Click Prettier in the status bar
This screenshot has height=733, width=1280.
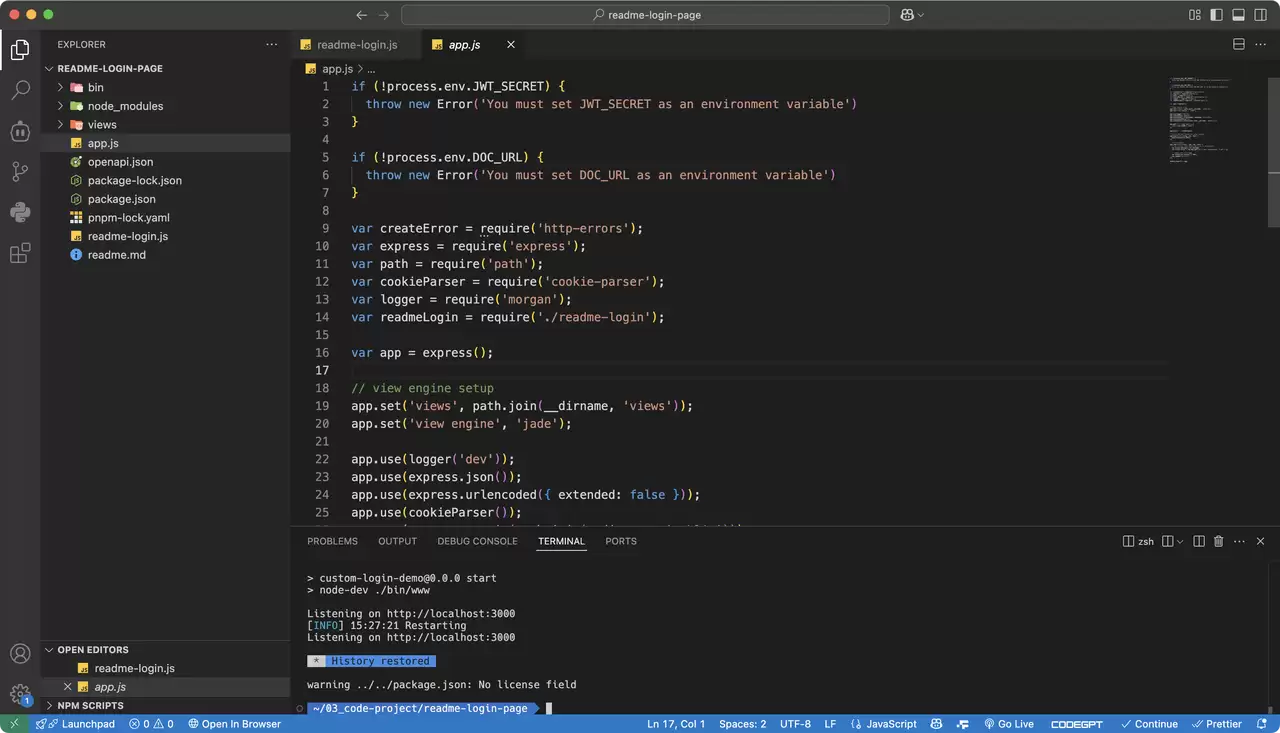click(x=1215, y=724)
